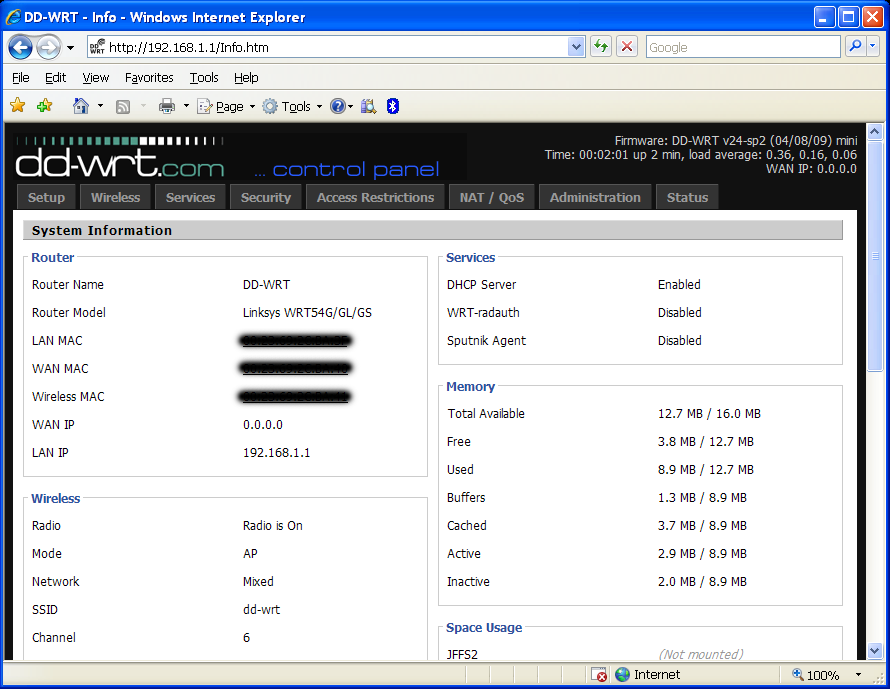Click JFFS2 (Not mounted) text
890x689 pixels.
coord(700,654)
